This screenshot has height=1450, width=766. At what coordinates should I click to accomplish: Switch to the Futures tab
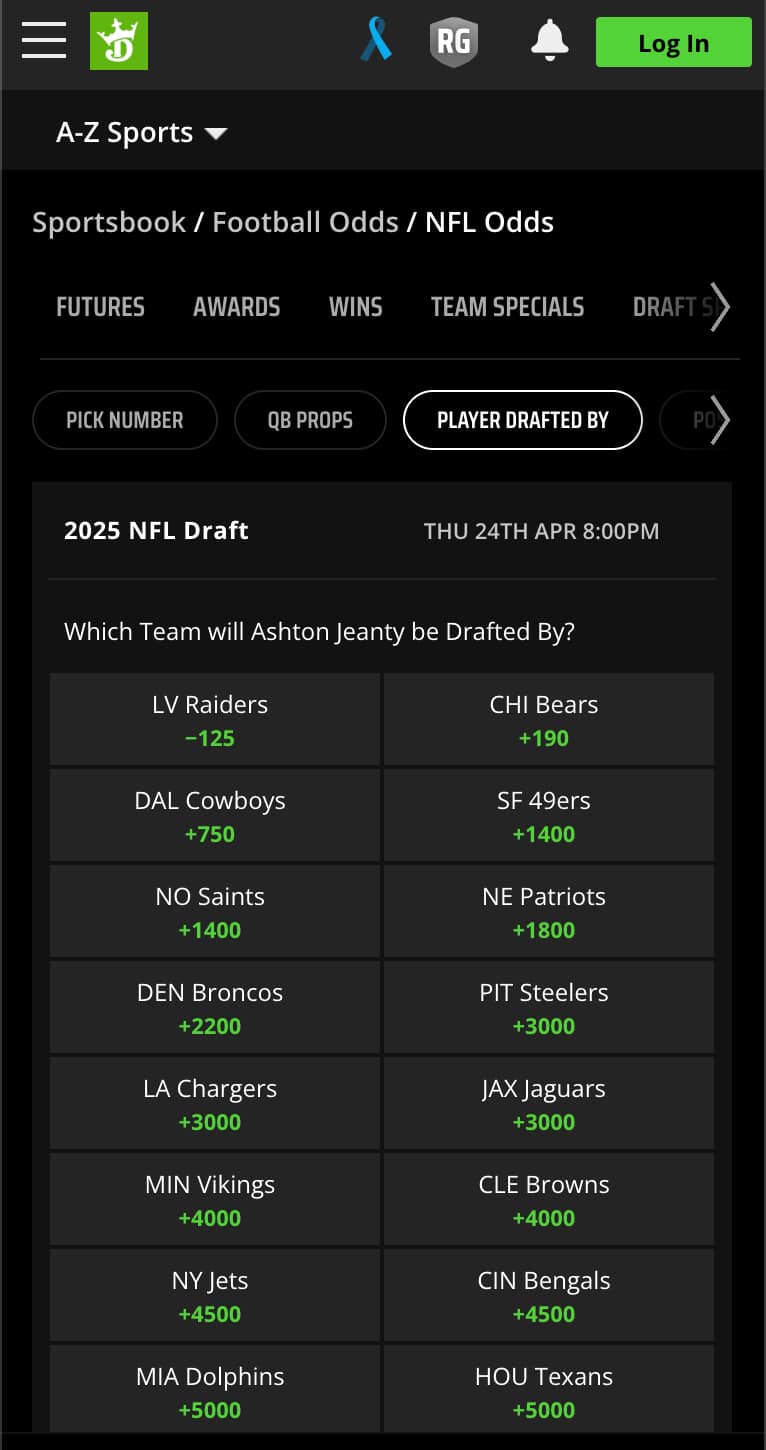(100, 307)
